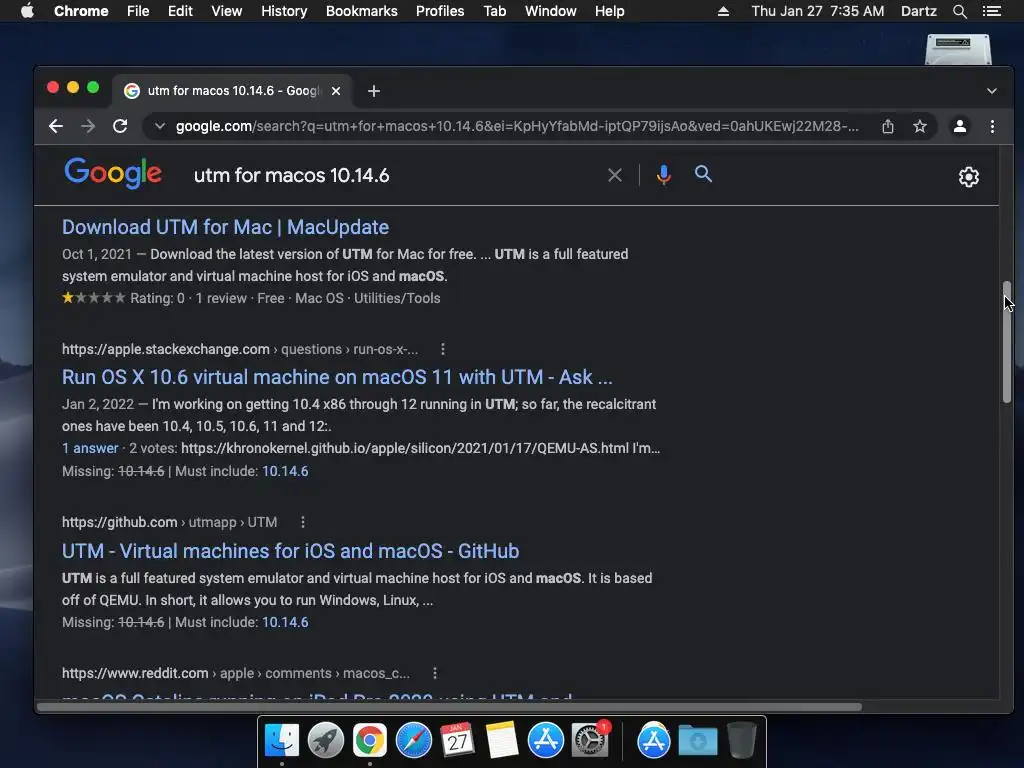
Task: Open Google quick settings gear
Action: point(968,176)
